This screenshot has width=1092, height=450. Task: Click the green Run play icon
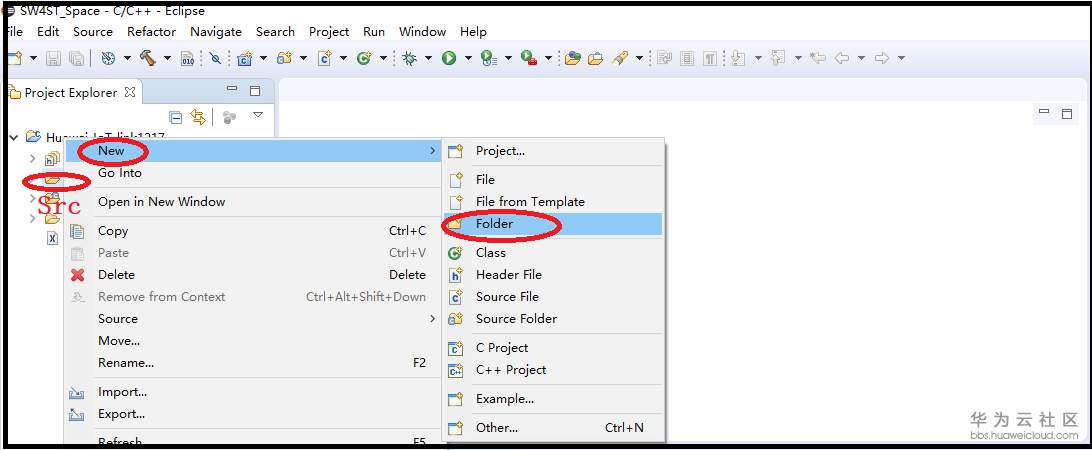tap(449, 59)
